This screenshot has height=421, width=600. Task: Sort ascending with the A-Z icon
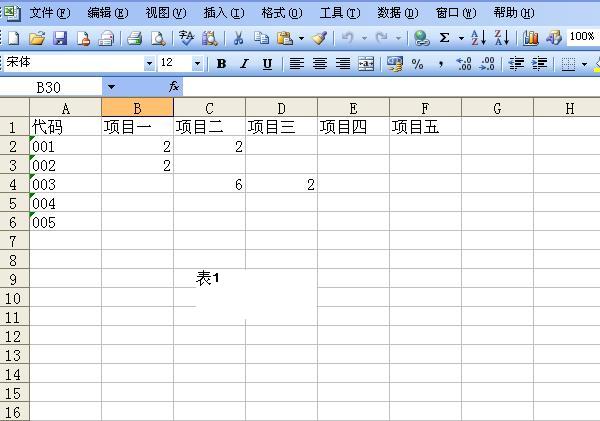478,38
